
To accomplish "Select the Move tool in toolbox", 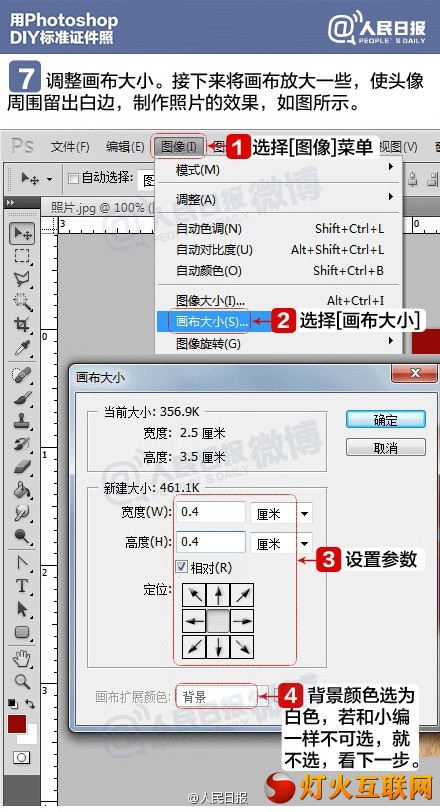I will tap(21, 234).
